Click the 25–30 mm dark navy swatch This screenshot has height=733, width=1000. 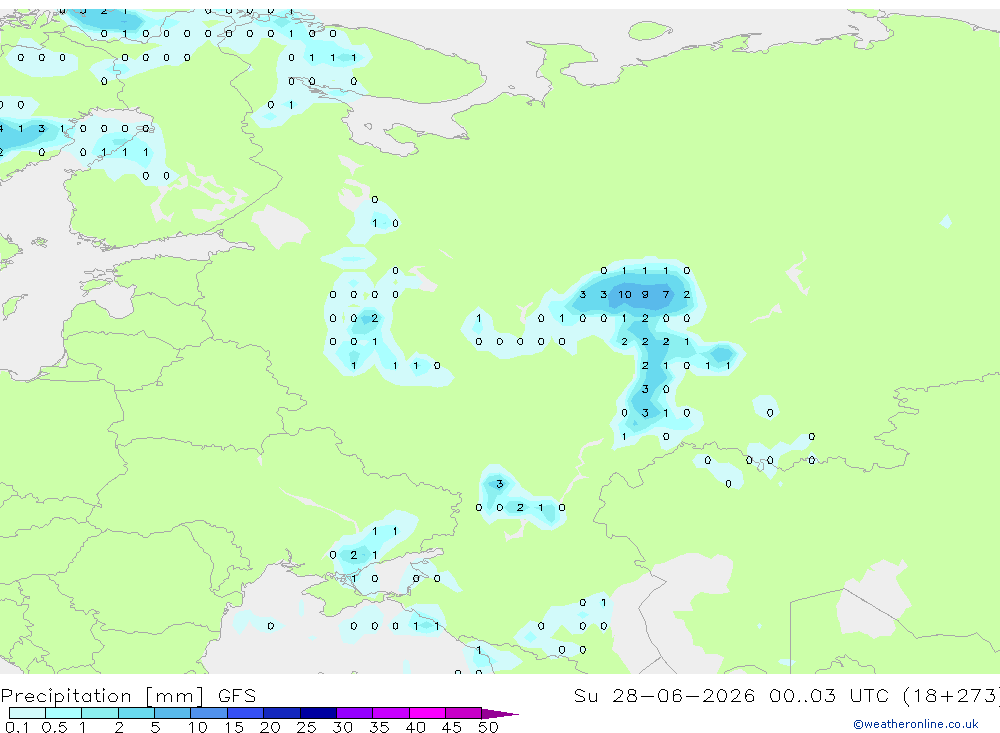coord(318,713)
